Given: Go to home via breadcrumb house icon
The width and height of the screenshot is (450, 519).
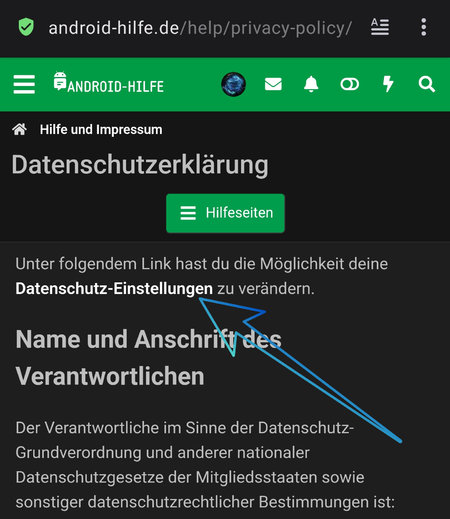Looking at the screenshot, I should tap(19, 129).
